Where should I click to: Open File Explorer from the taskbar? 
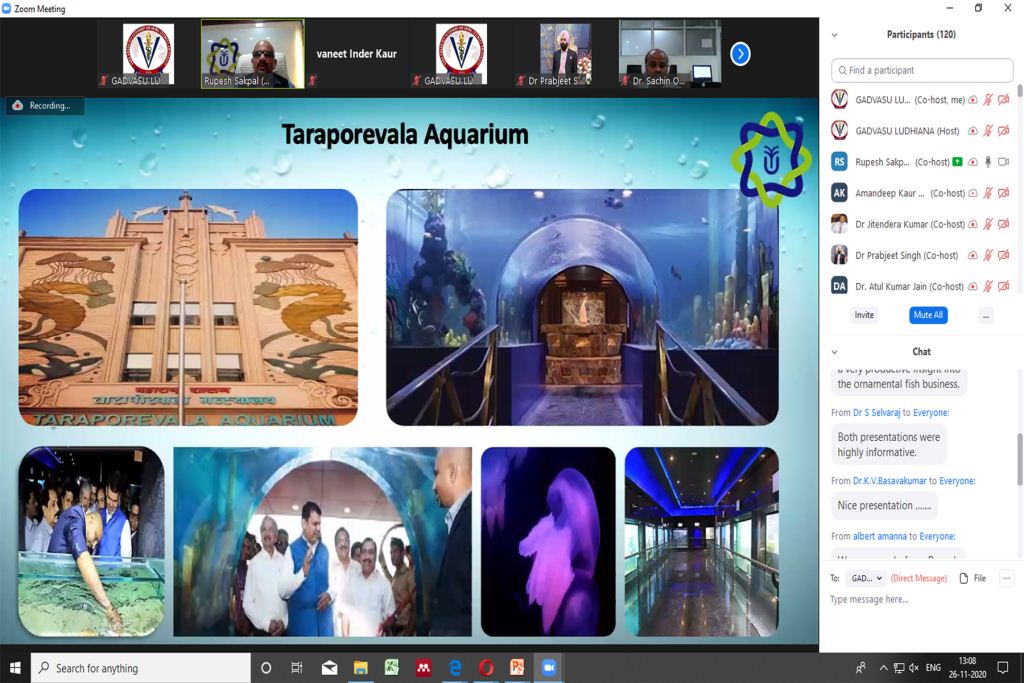360,667
